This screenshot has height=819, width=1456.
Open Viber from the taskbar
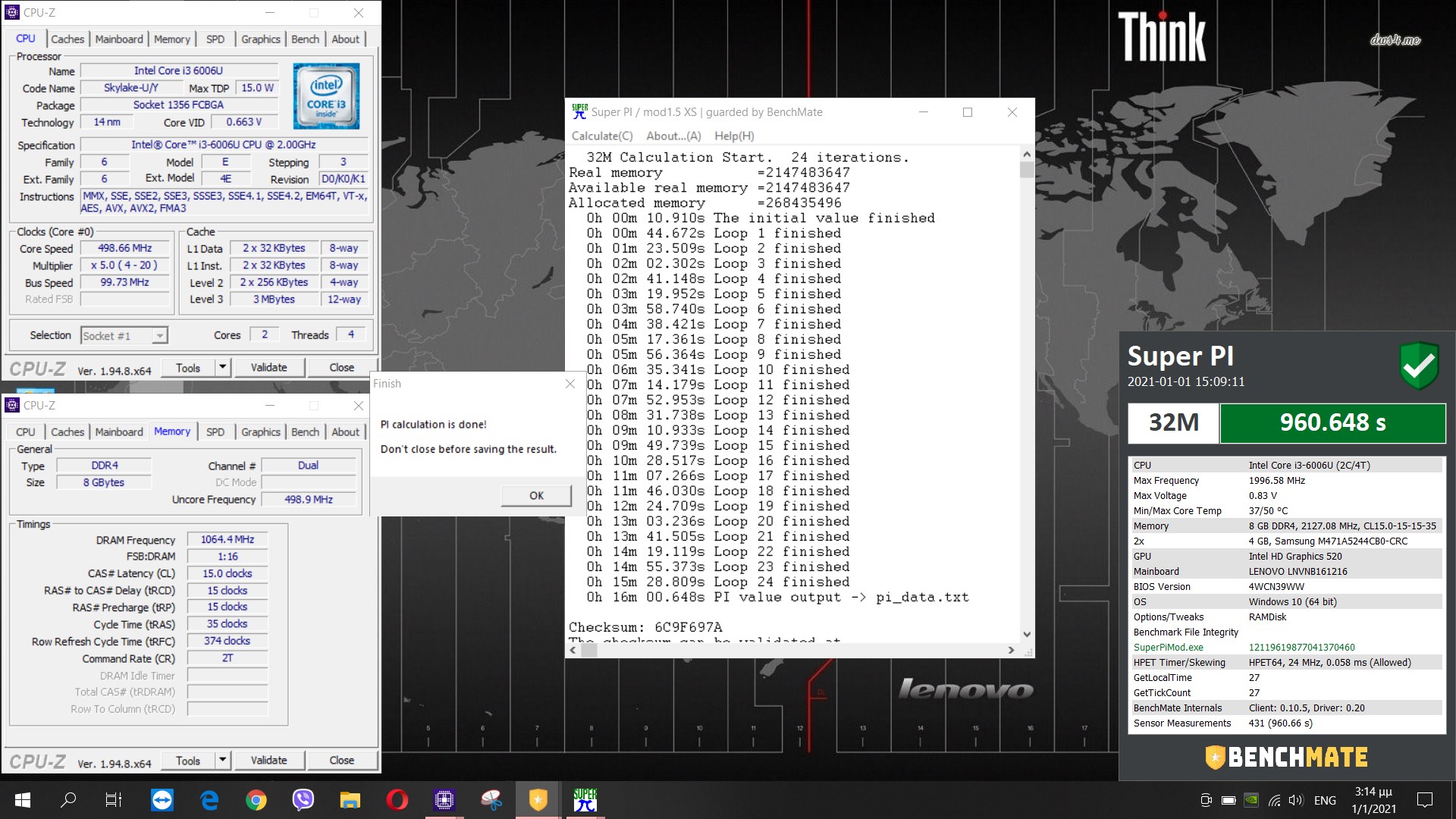click(303, 800)
